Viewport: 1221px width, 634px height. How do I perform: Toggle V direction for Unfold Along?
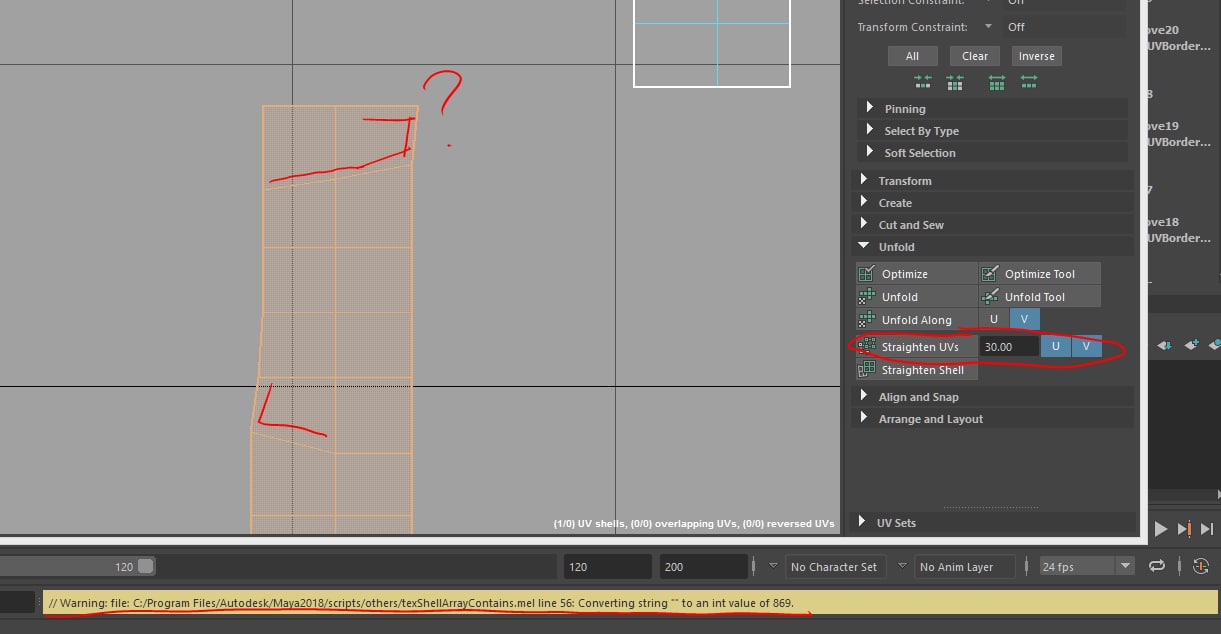(x=1024, y=319)
